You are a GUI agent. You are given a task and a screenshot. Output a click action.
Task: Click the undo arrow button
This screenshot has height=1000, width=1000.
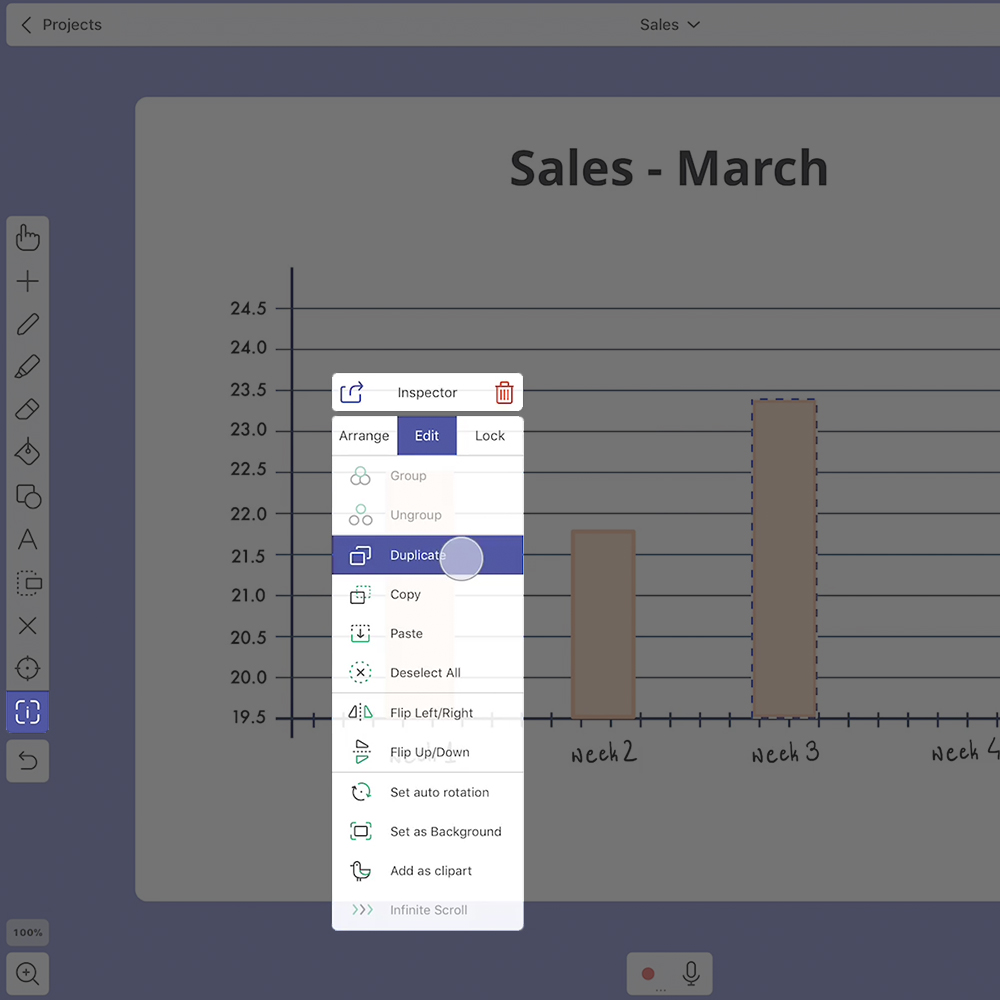pos(28,762)
